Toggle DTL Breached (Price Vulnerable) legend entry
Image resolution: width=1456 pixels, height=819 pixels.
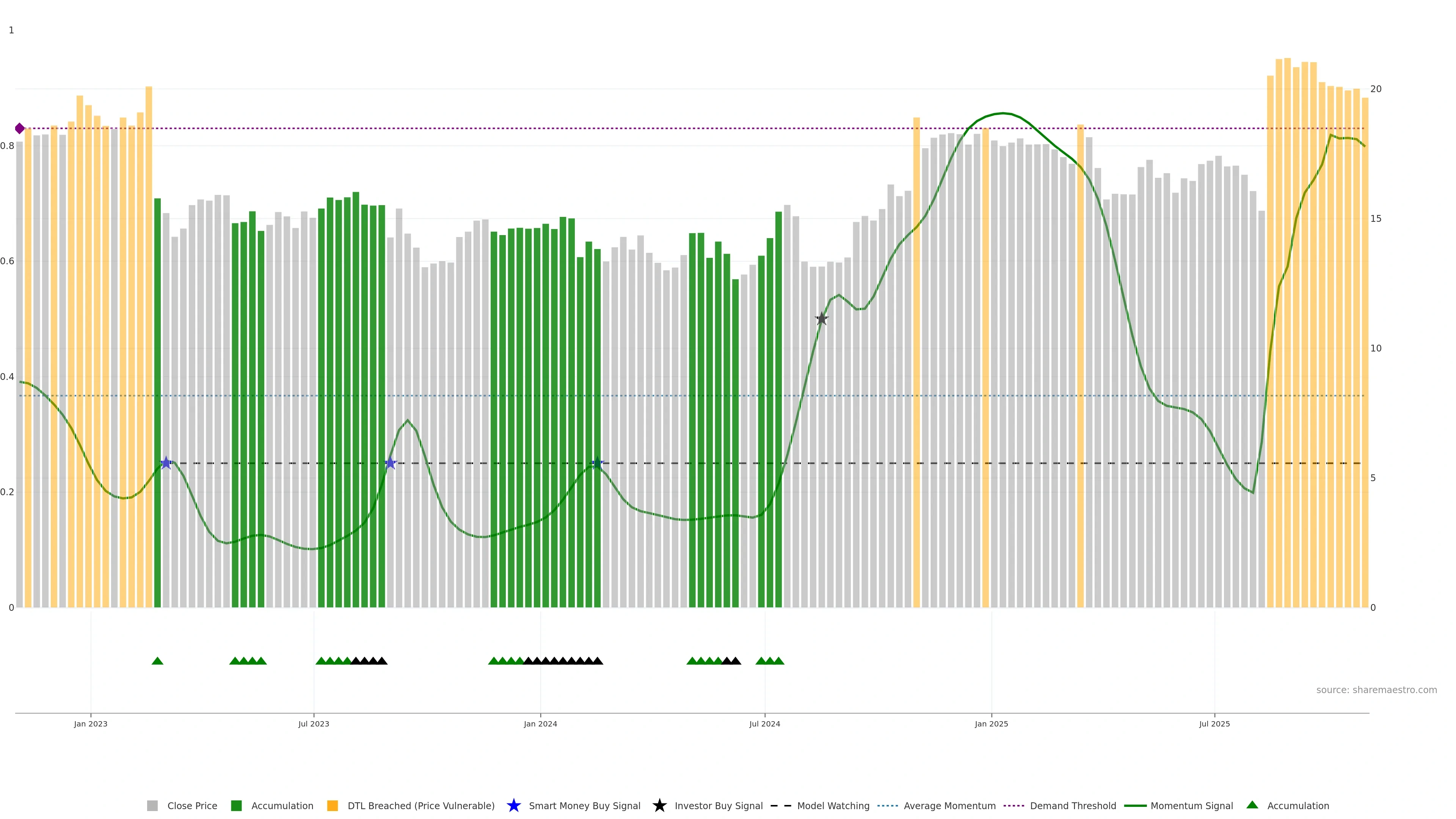click(420, 805)
